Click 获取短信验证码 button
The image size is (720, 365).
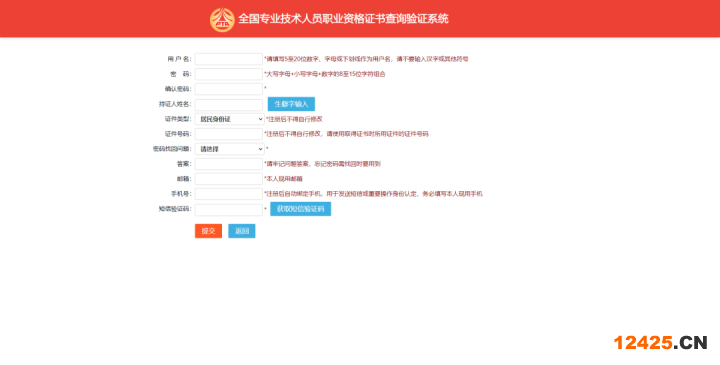click(300, 209)
